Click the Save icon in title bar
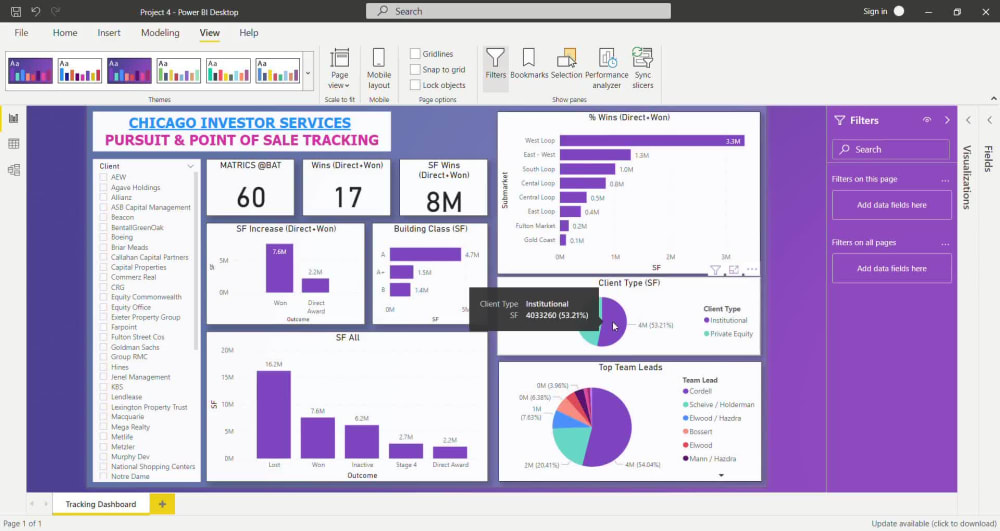The image size is (1000, 531). point(16,11)
